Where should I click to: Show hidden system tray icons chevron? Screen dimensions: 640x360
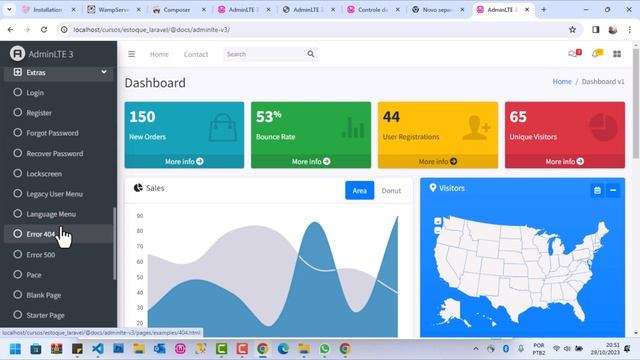476,349
